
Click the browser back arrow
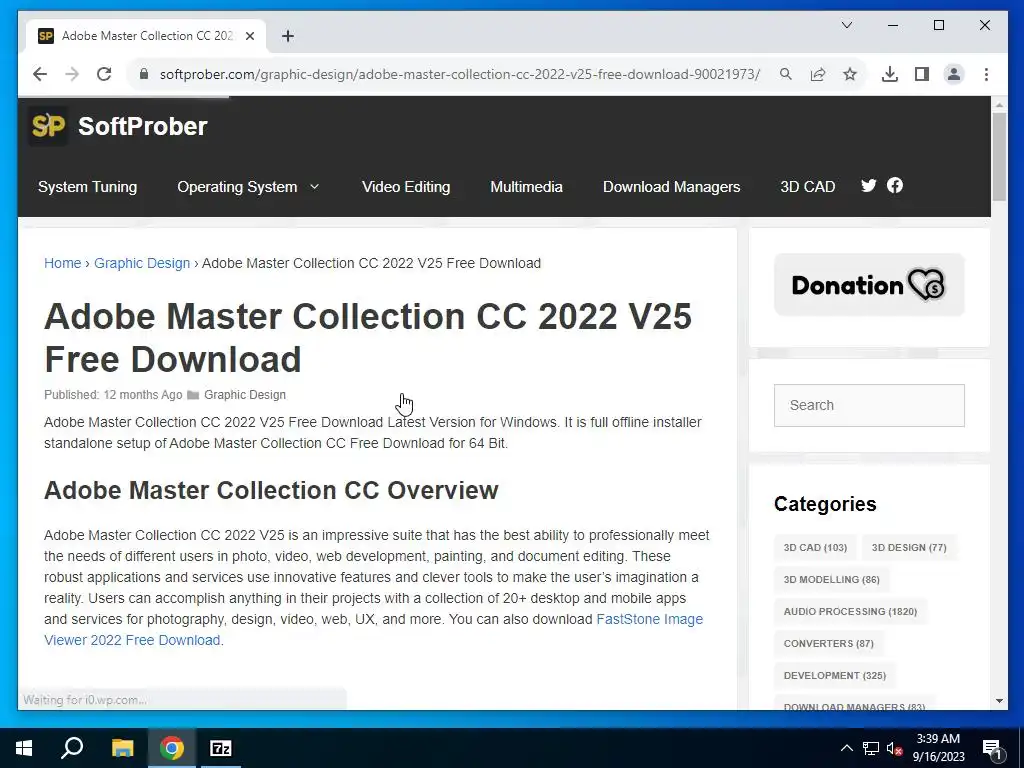point(40,74)
